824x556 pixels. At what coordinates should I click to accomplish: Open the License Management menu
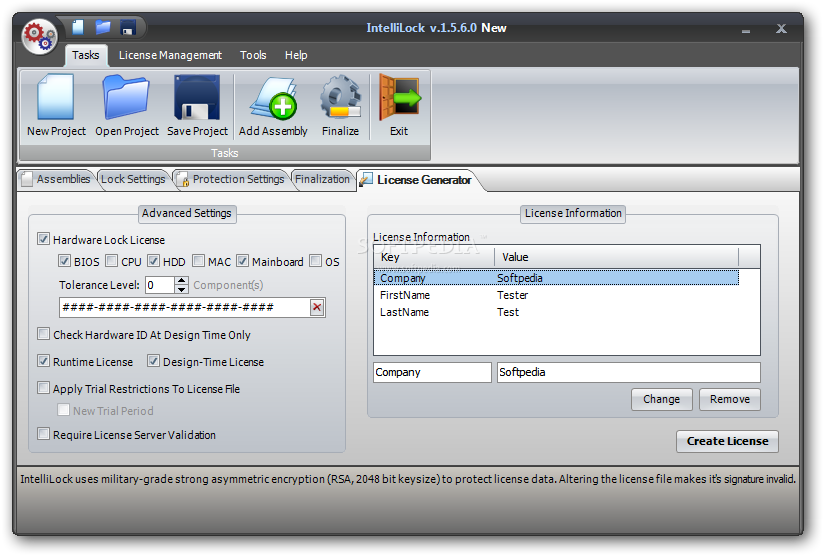coord(170,55)
